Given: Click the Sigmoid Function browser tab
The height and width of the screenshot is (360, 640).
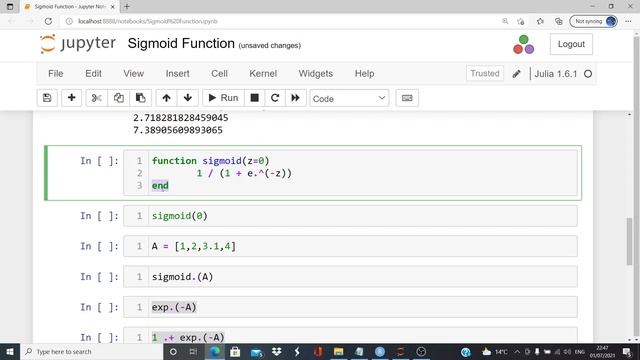Looking at the screenshot, I should click(x=69, y=7).
